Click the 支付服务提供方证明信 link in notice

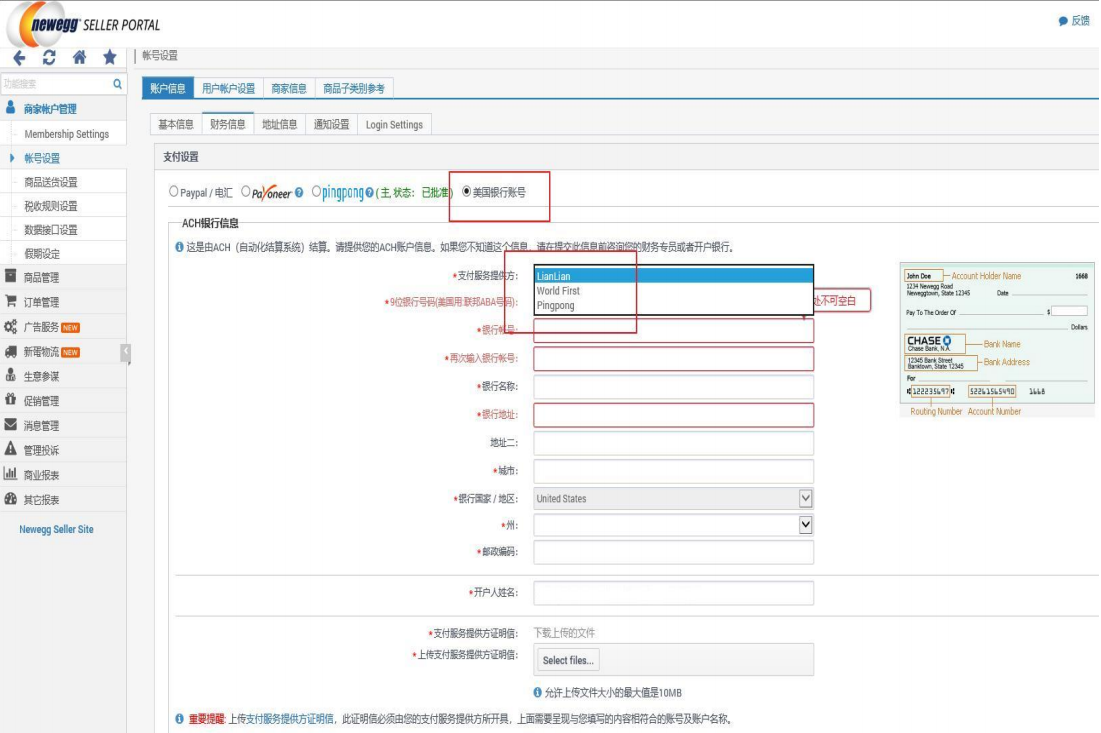click(x=289, y=719)
